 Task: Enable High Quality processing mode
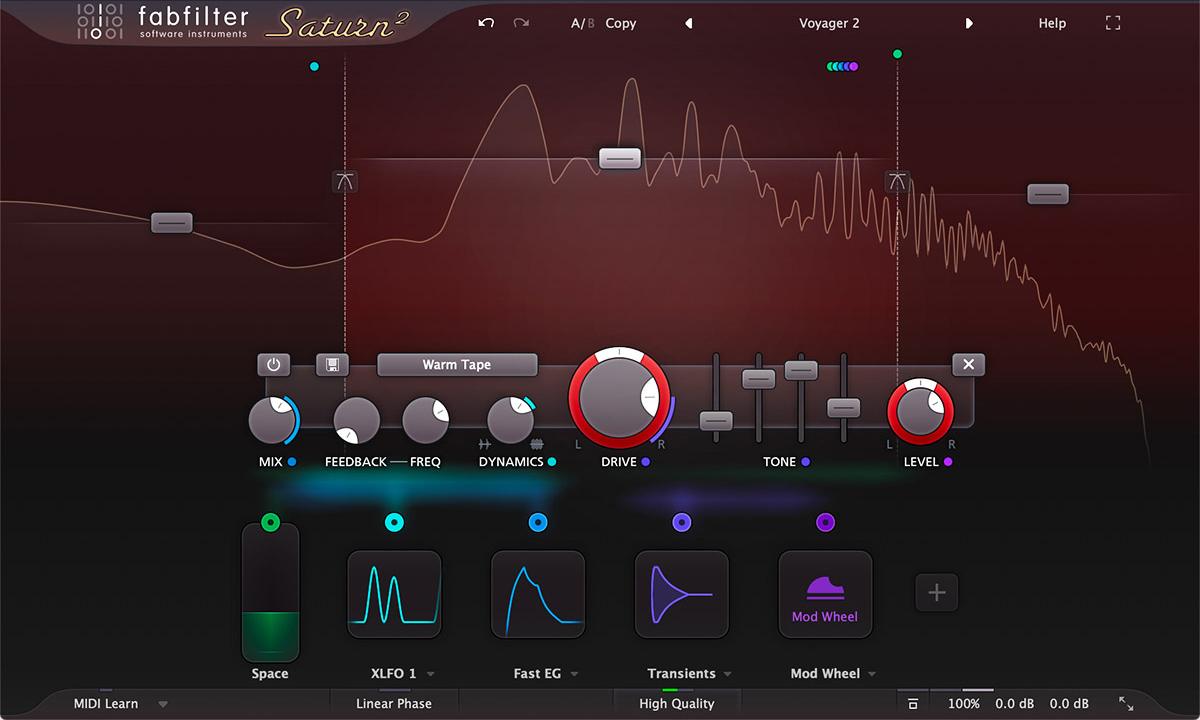(677, 703)
